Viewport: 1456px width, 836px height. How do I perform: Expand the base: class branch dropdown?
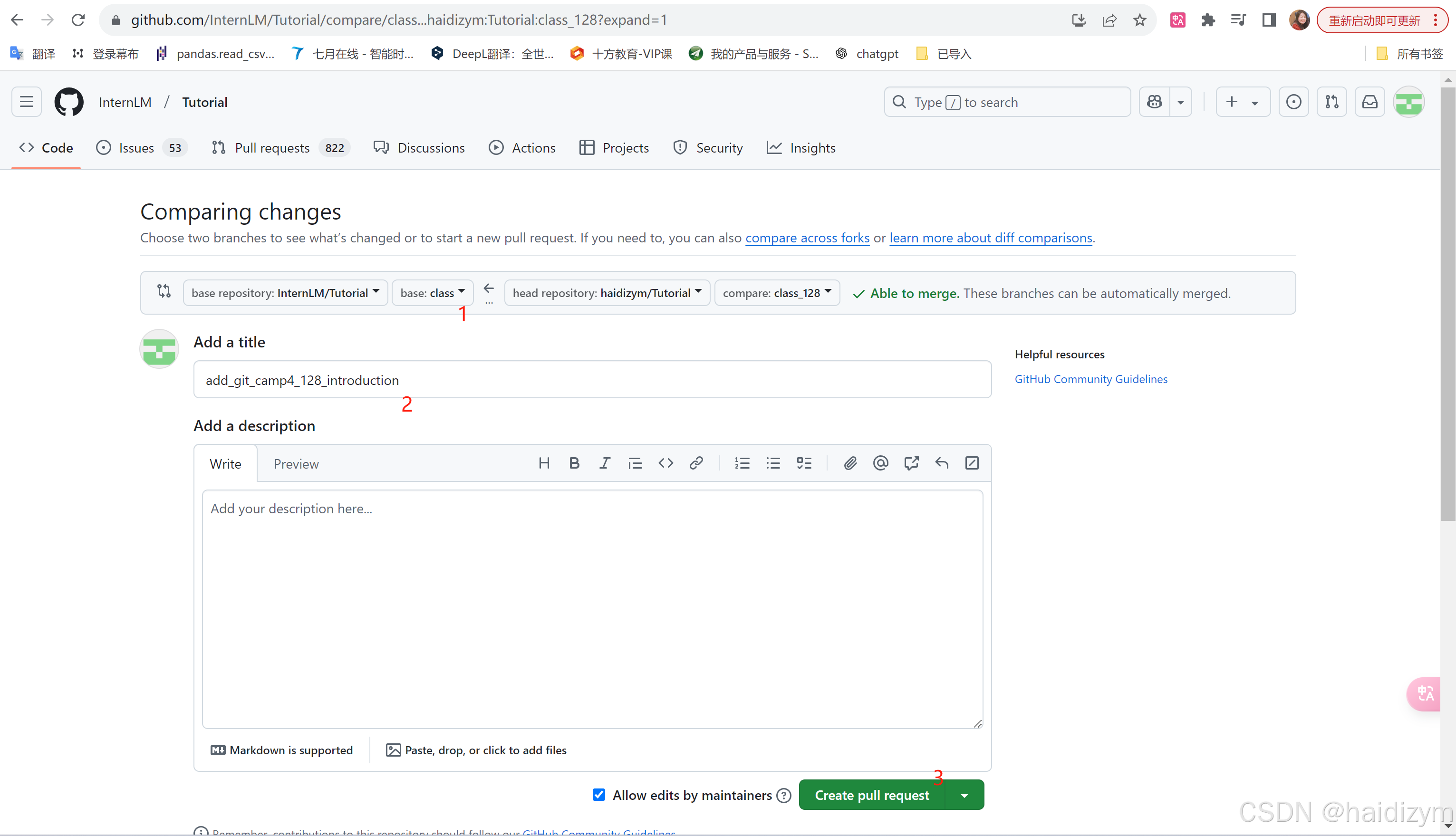tap(432, 293)
